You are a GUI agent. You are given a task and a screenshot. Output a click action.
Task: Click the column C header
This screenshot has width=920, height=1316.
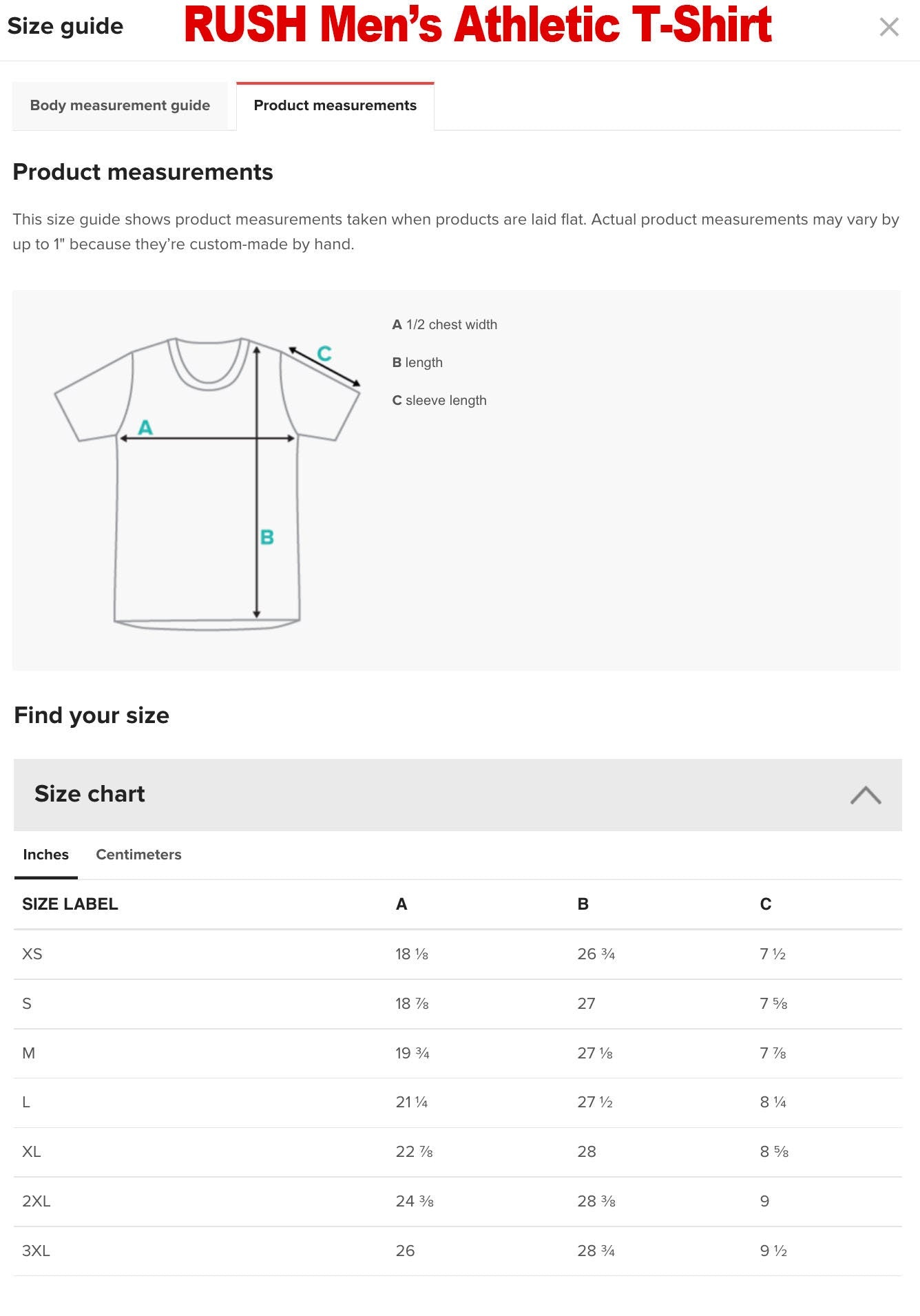click(x=766, y=904)
